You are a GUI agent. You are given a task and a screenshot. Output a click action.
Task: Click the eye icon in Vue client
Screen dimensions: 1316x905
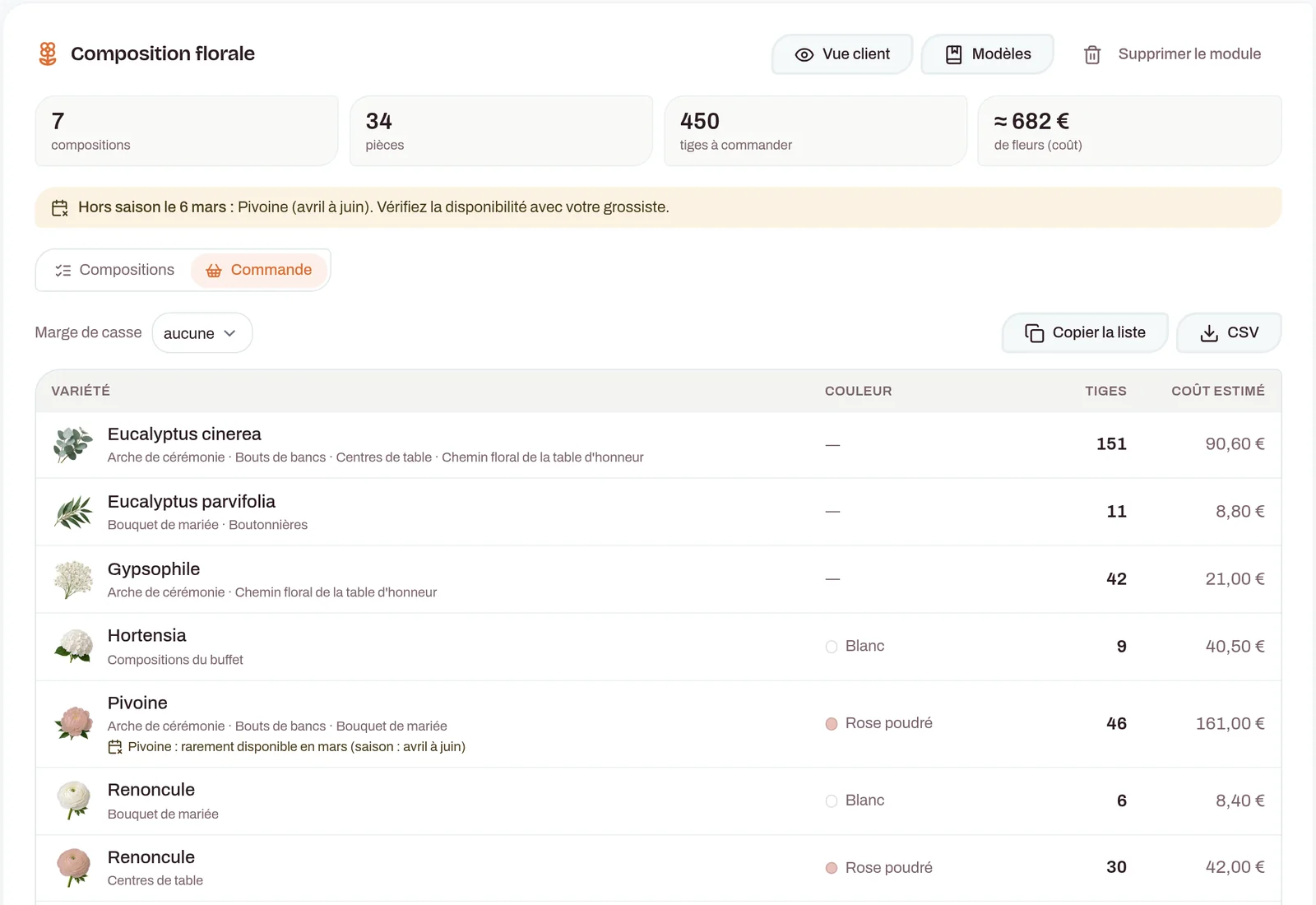[804, 54]
